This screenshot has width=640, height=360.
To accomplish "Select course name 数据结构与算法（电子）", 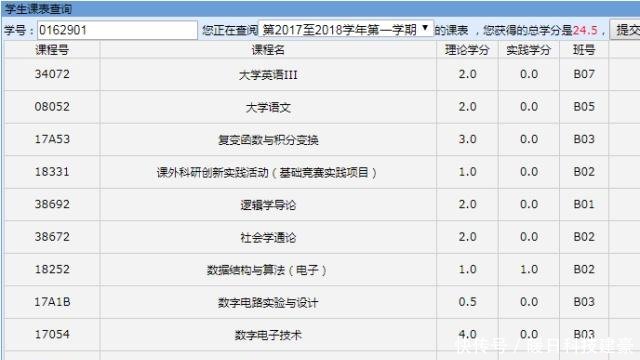I will click(267, 270).
